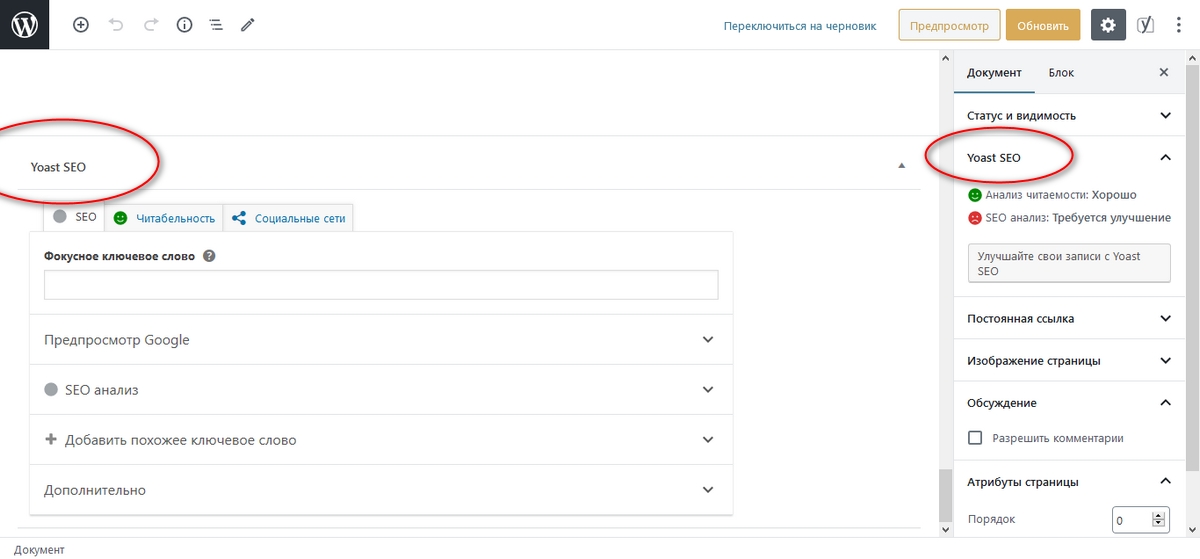Increase the Порядок value with stepper

[1159, 516]
